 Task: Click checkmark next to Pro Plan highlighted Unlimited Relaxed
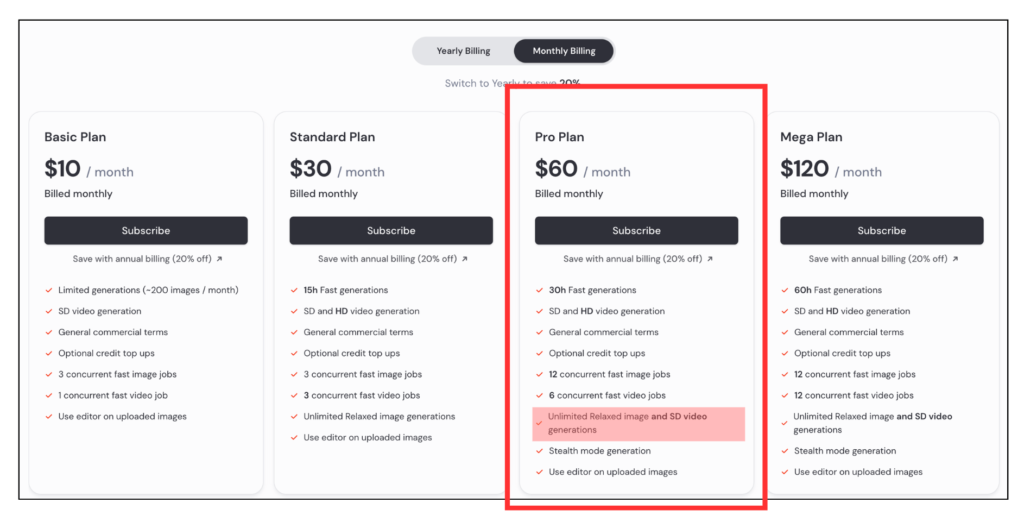tap(539, 423)
